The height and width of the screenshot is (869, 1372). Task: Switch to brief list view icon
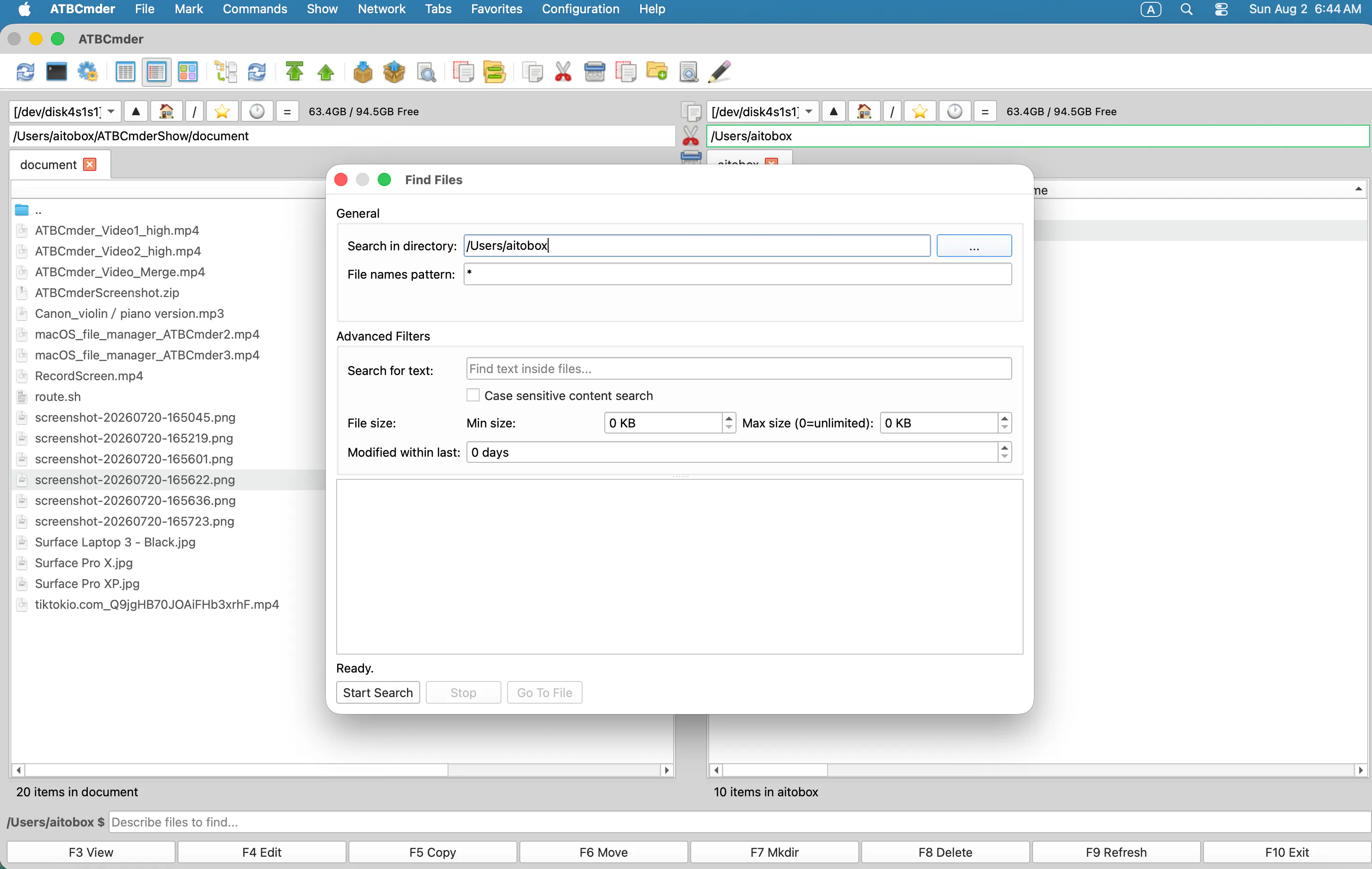point(125,72)
